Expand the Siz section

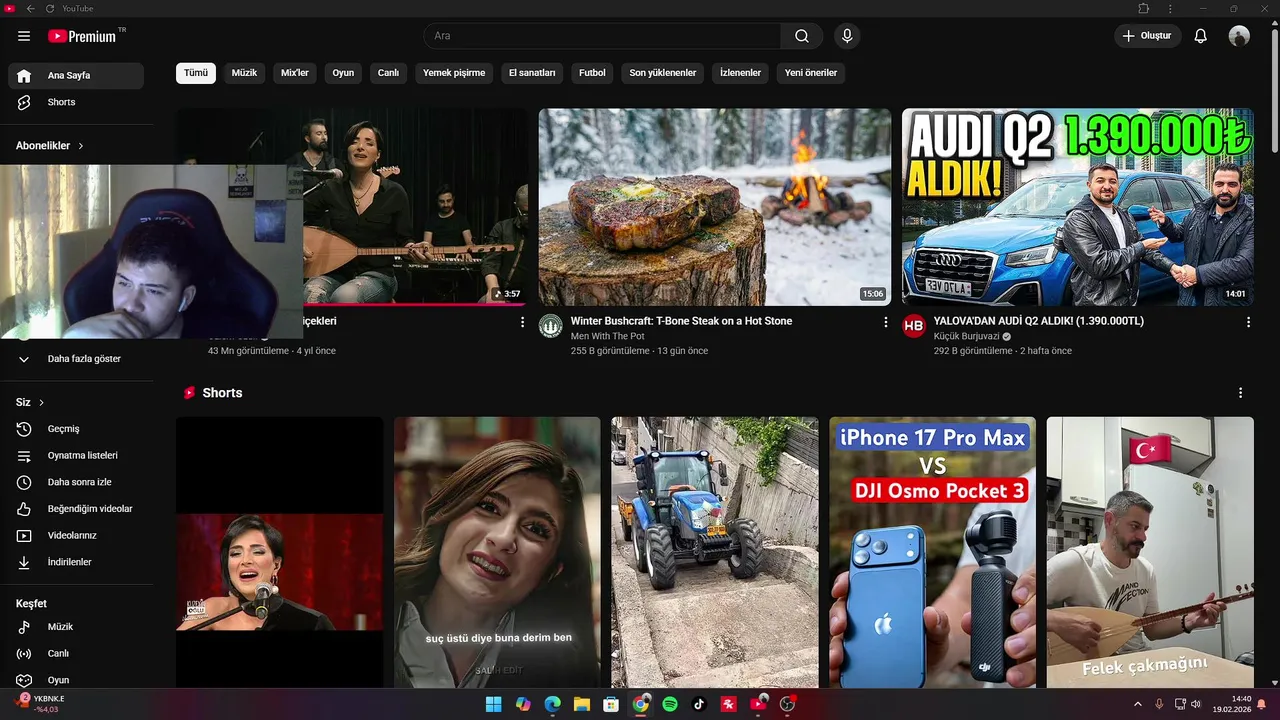coord(30,402)
